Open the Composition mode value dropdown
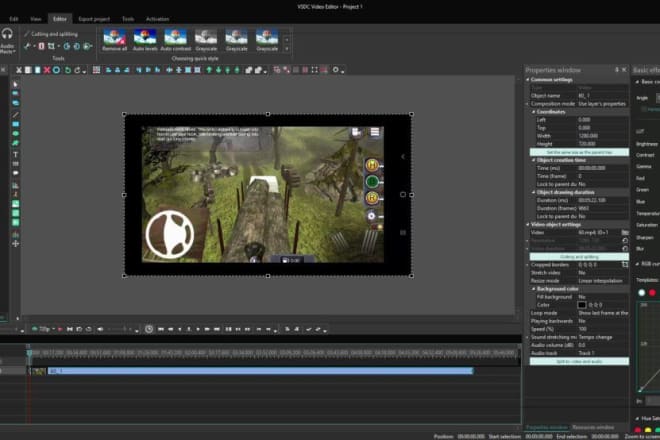 click(603, 104)
